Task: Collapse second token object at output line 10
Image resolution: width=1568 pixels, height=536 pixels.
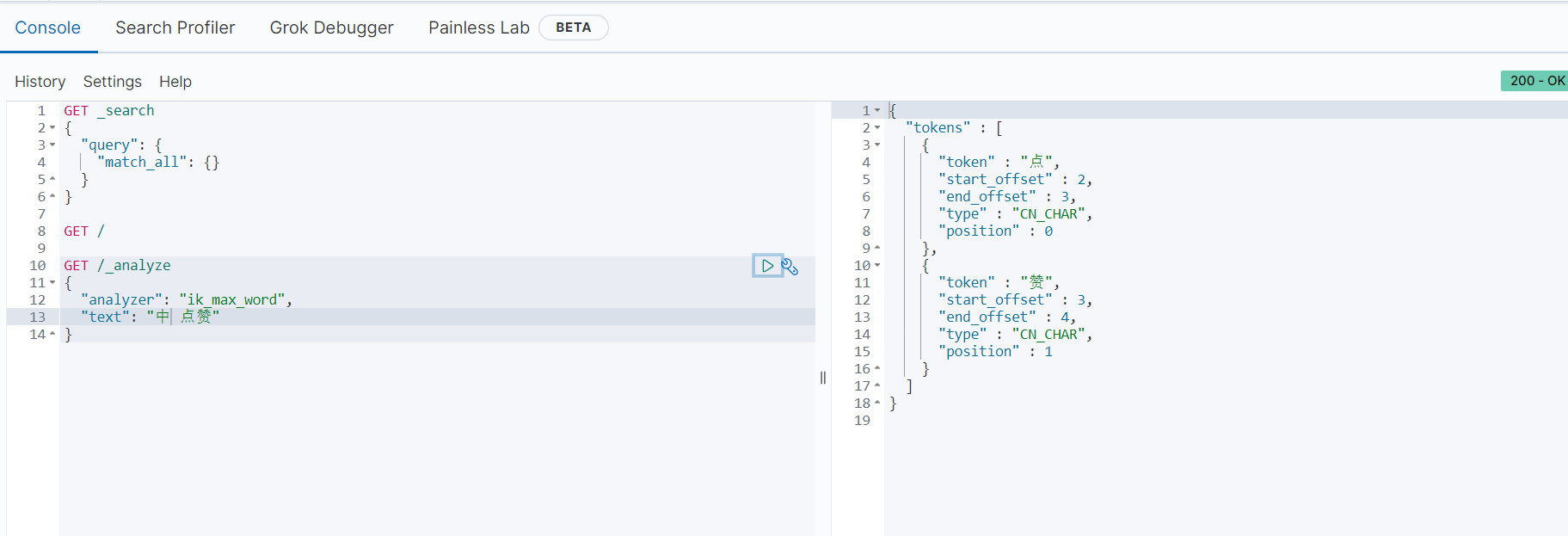Action: tap(877, 266)
